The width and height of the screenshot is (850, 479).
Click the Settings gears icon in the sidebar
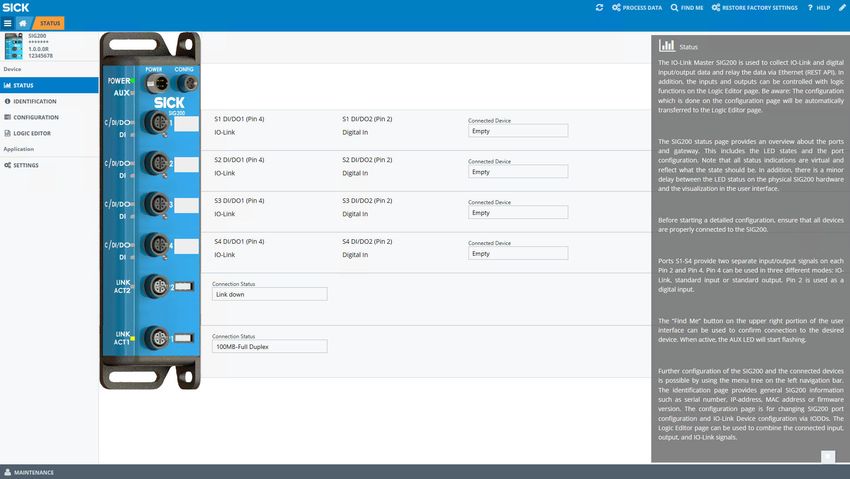coord(7,165)
